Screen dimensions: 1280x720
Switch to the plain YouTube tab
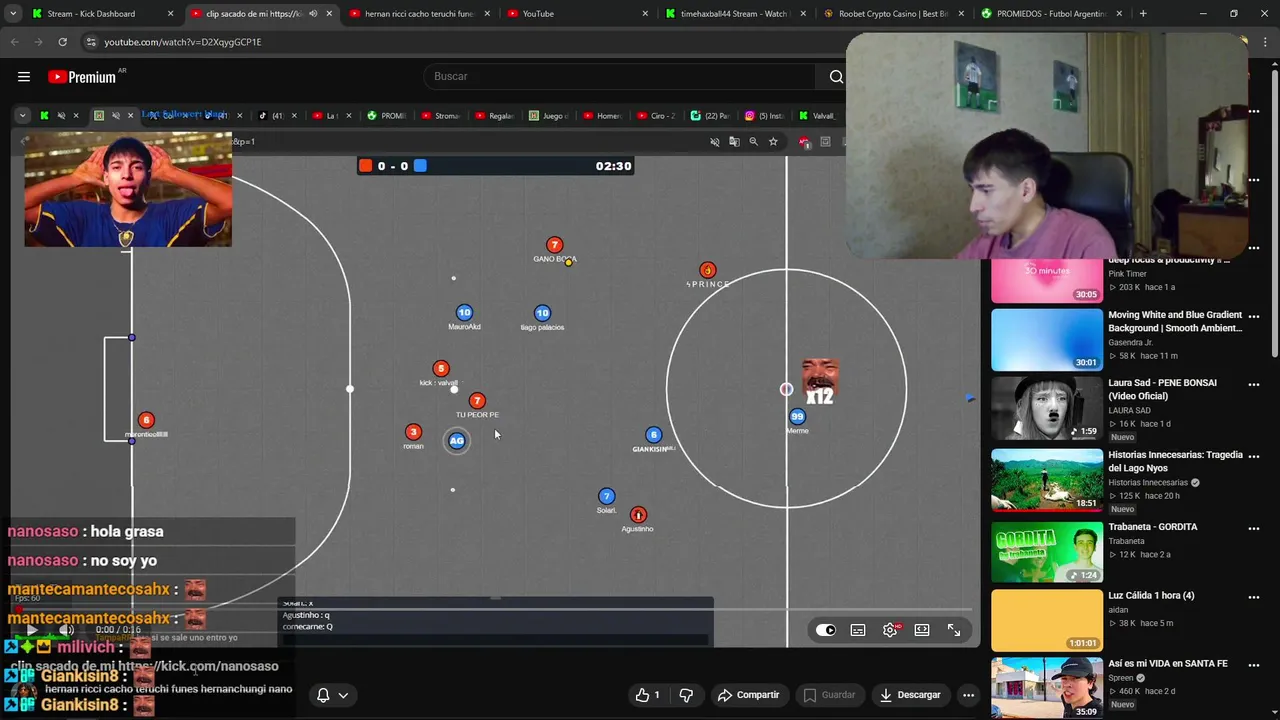(x=578, y=14)
